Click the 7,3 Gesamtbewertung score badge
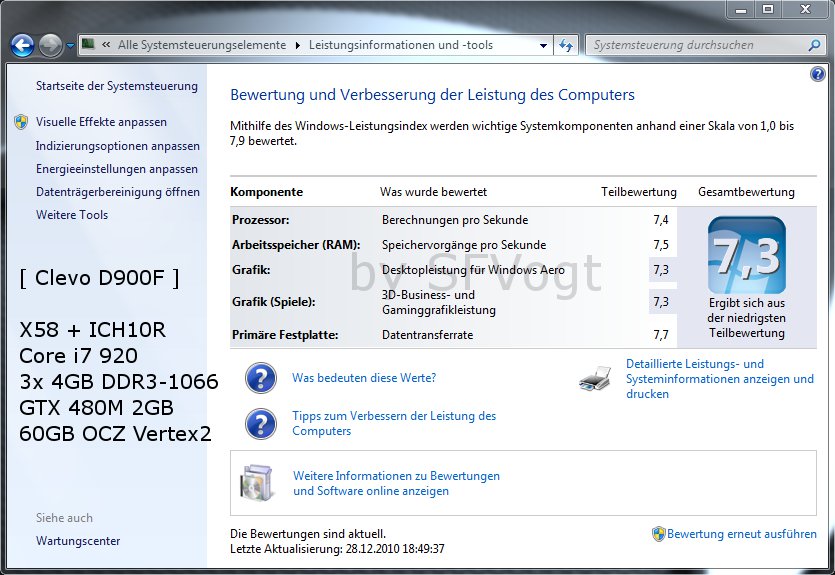 tap(747, 255)
